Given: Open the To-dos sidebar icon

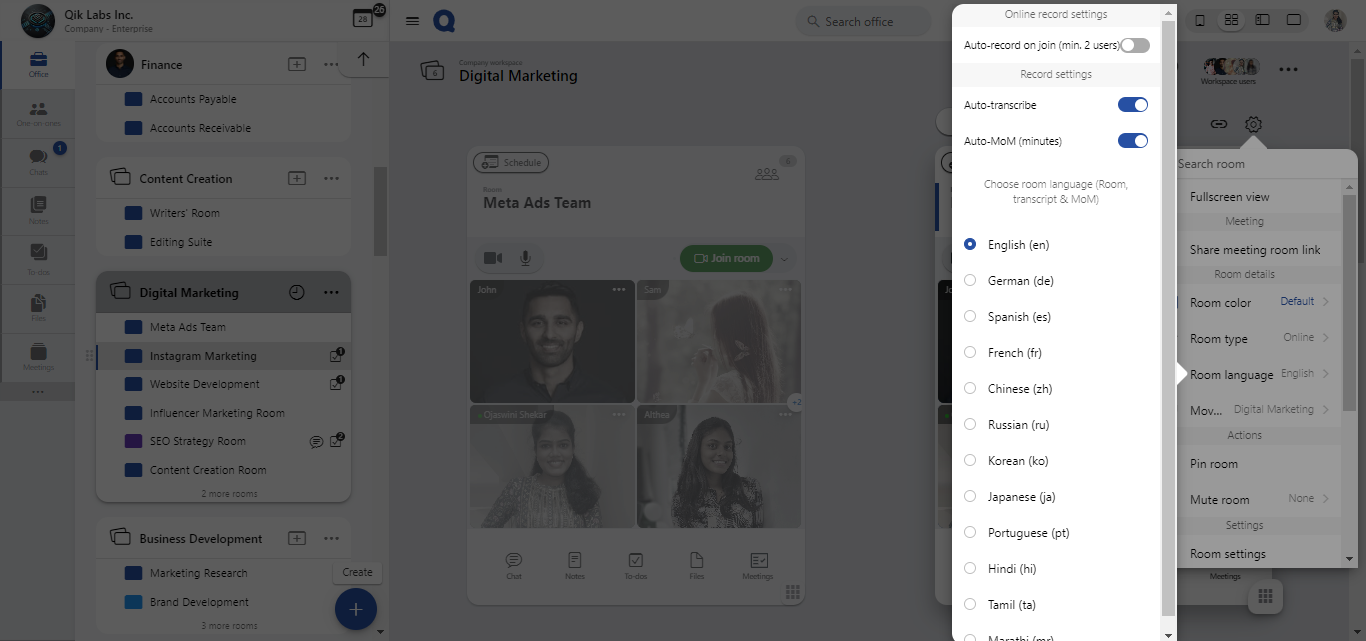Looking at the screenshot, I should (x=38, y=256).
